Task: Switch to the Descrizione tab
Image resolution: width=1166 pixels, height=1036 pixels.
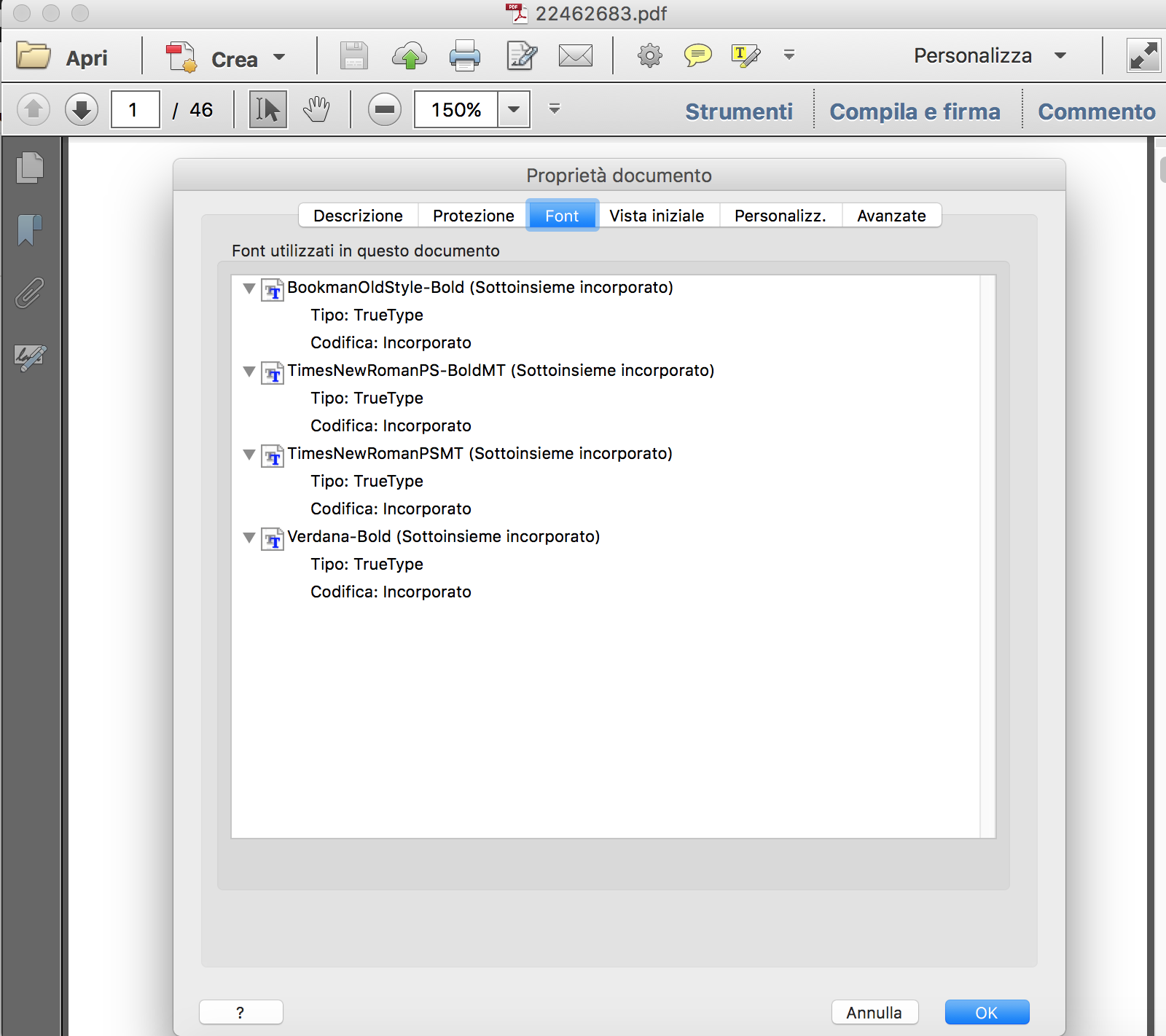Action: point(358,216)
